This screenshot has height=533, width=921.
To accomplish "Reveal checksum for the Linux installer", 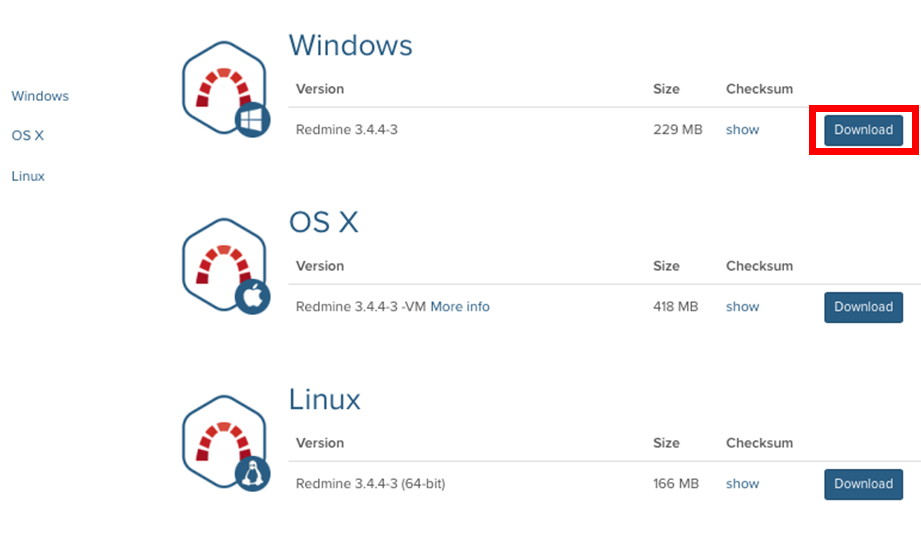I will [x=742, y=484].
